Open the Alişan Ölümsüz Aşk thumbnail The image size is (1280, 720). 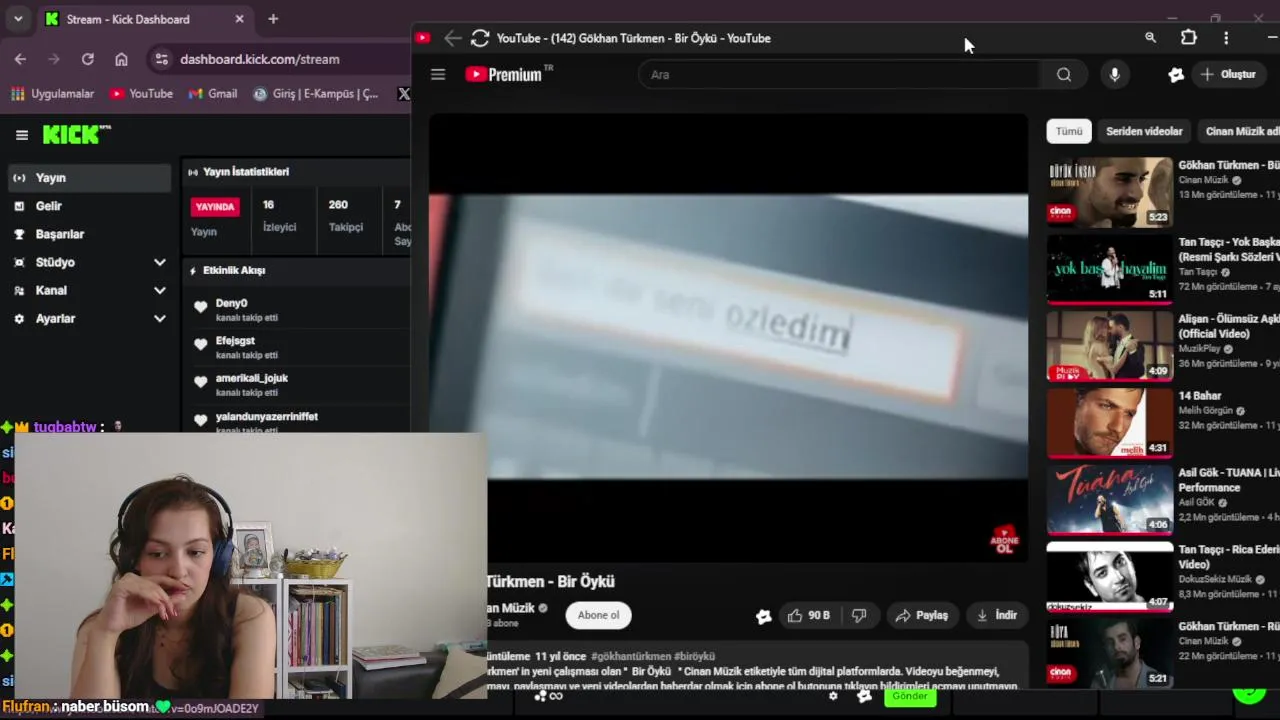[1110, 346]
